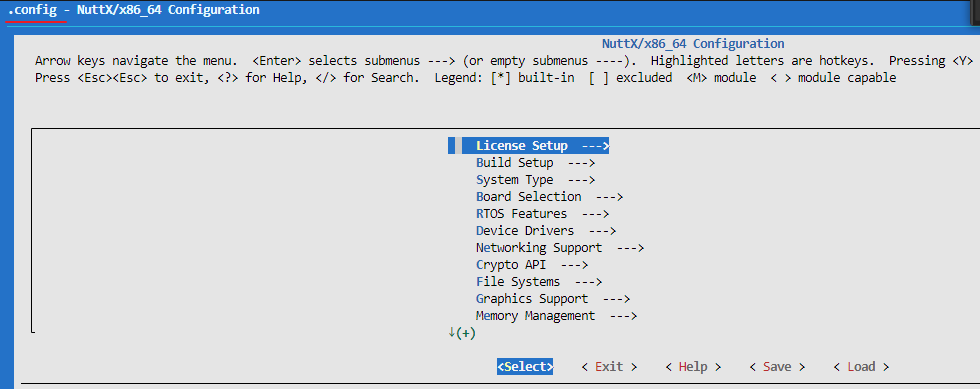The image size is (980, 389).
Task: Open the Crypto API submenu
Action: pos(532,265)
